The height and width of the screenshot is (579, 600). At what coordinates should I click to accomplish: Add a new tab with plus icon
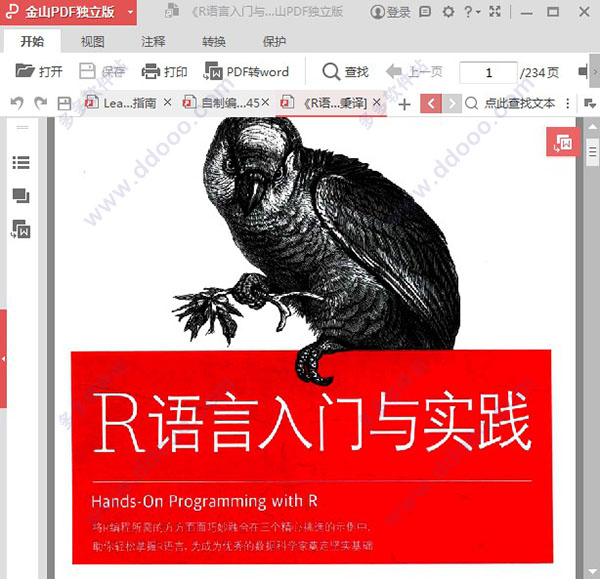(x=404, y=104)
